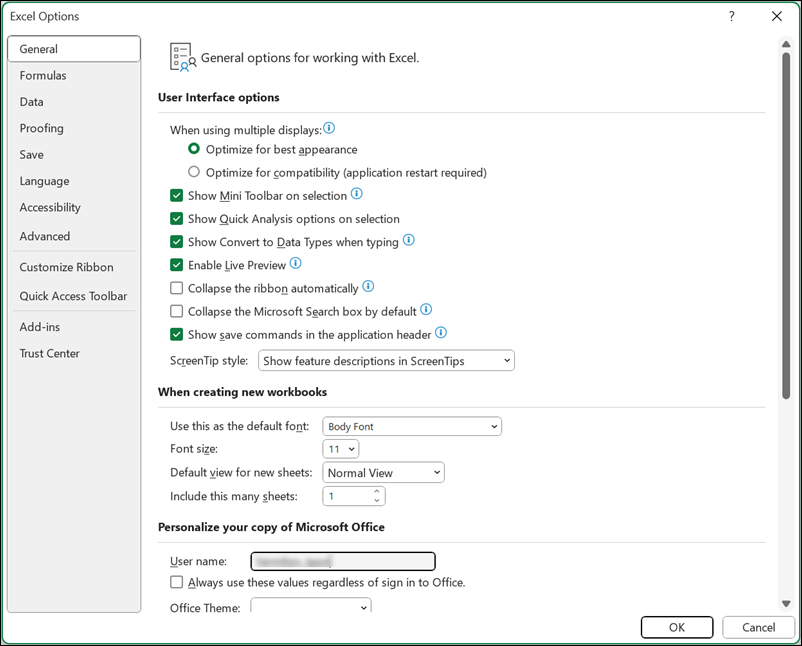The image size is (802, 646).
Task: Increase the Include this many sheets value
Action: tap(377, 492)
